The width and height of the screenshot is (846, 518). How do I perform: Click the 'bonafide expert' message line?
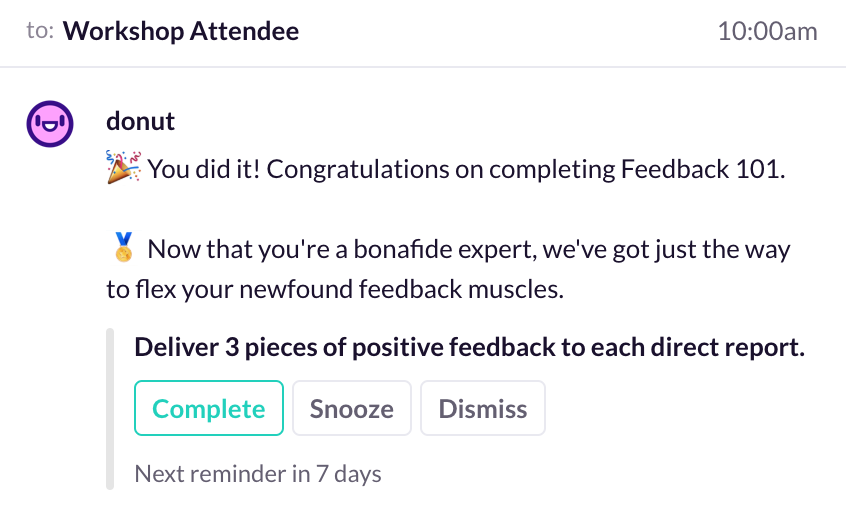(468, 249)
